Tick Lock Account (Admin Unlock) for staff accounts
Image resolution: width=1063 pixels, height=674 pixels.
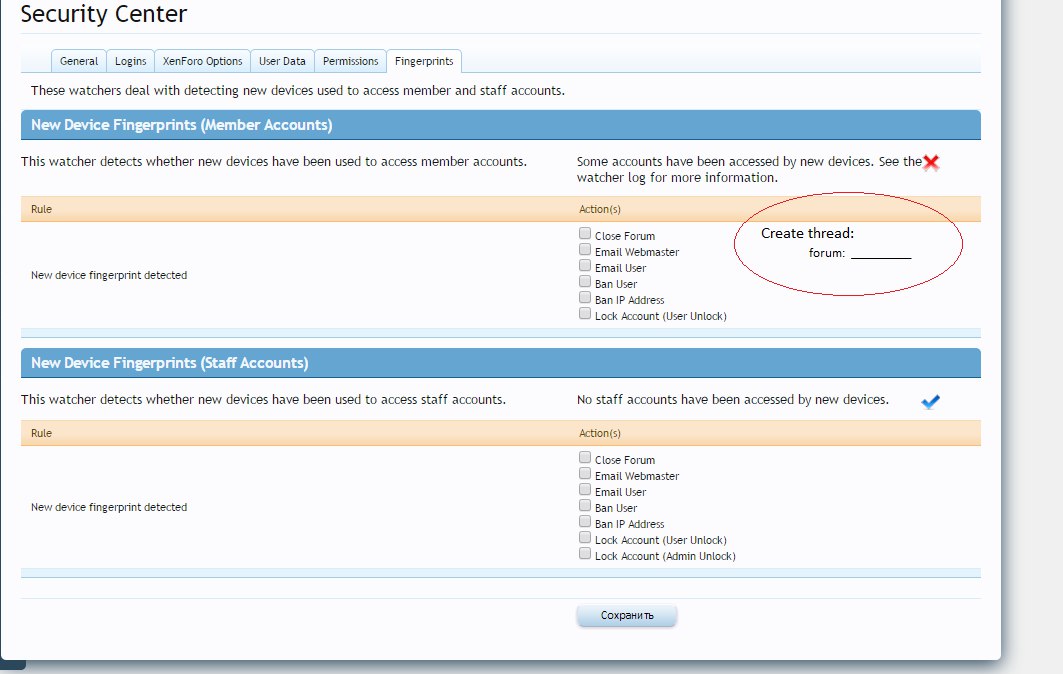pos(585,554)
